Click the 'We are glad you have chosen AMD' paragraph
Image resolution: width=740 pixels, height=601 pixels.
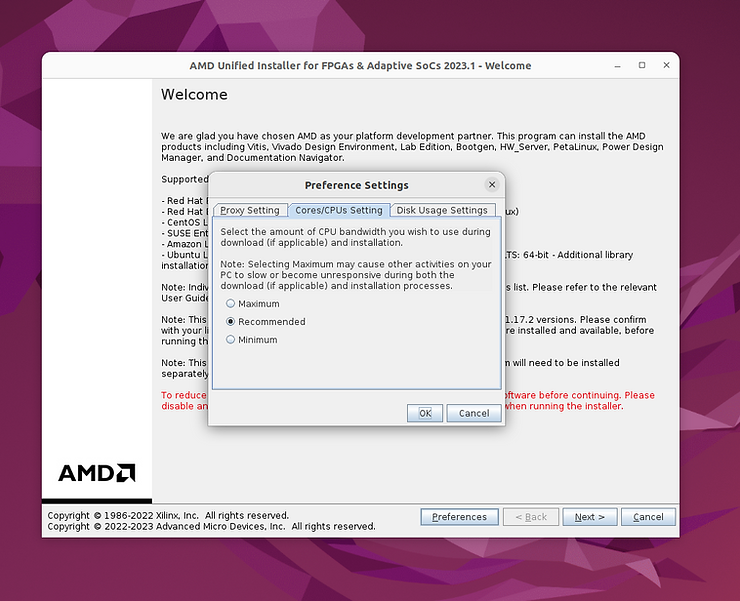click(412, 147)
